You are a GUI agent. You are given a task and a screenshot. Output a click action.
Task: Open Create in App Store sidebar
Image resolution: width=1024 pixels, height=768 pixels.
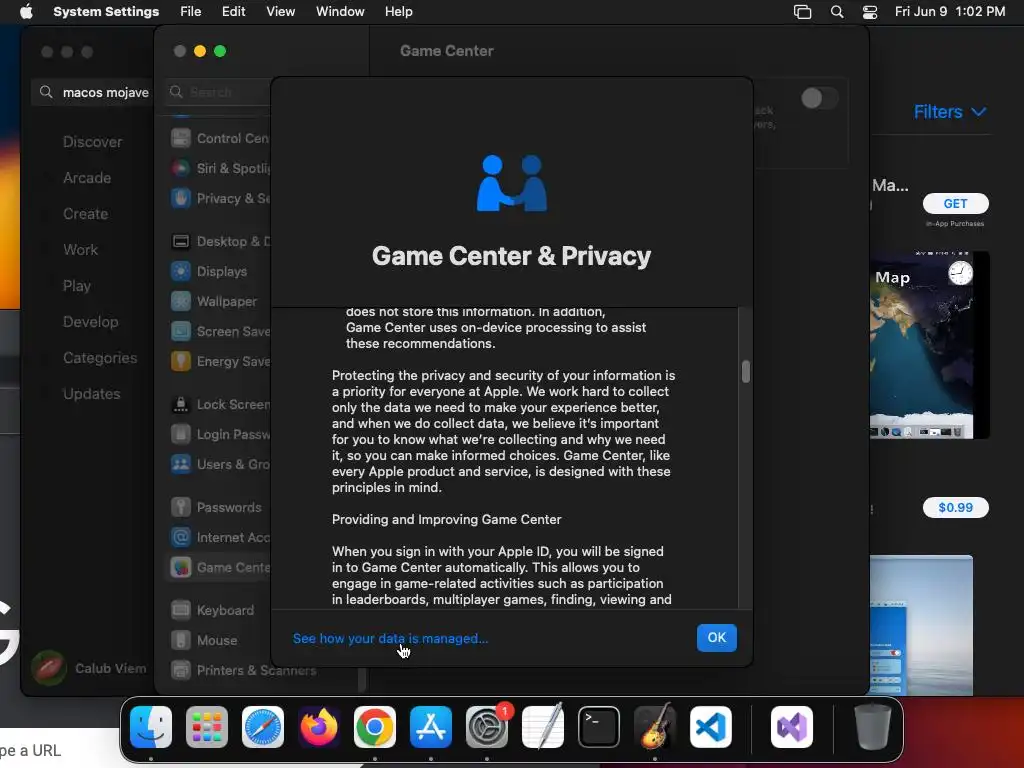coord(86,214)
